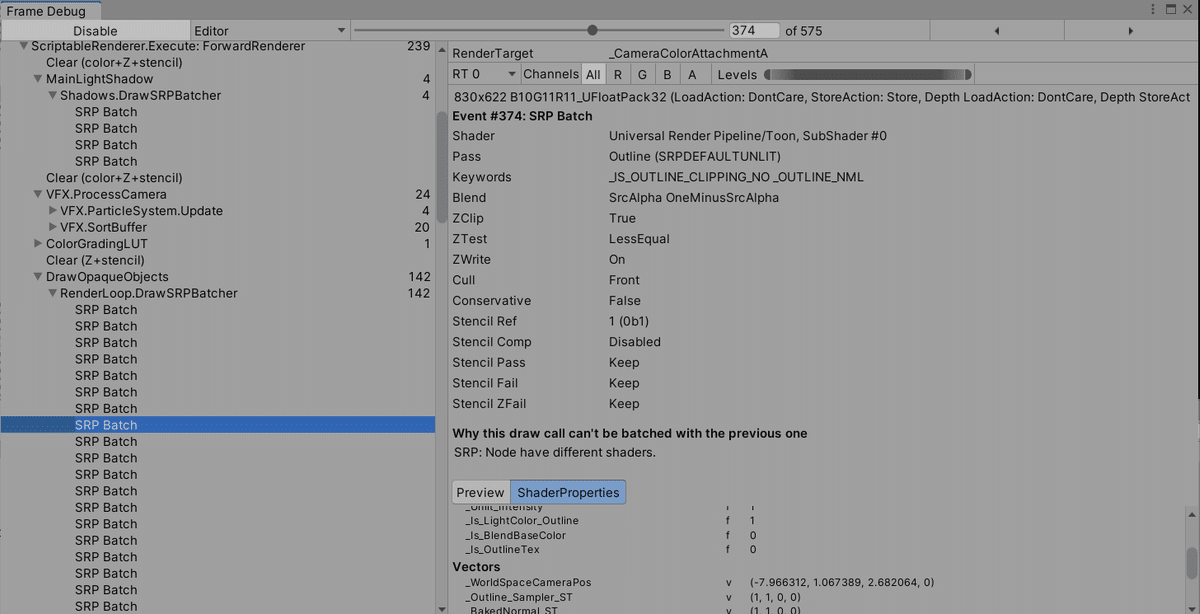This screenshot has height=614, width=1200.
Task: Click 'SRP: Node have different shaders.' message
Action: tap(555, 452)
